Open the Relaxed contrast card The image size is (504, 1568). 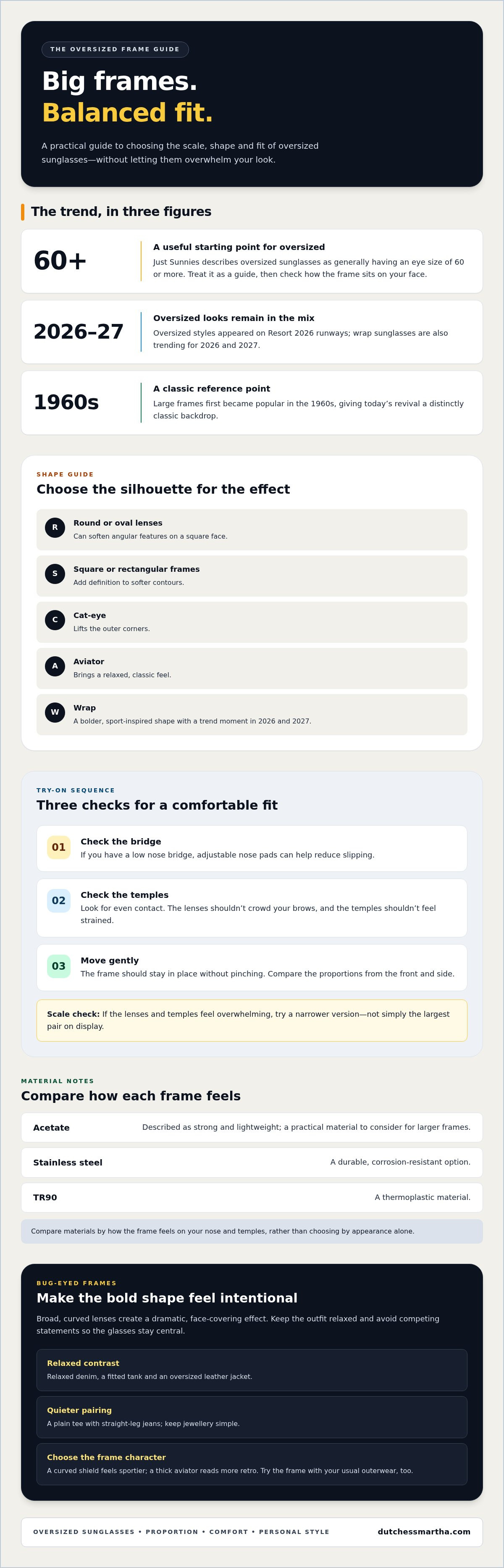click(252, 1370)
